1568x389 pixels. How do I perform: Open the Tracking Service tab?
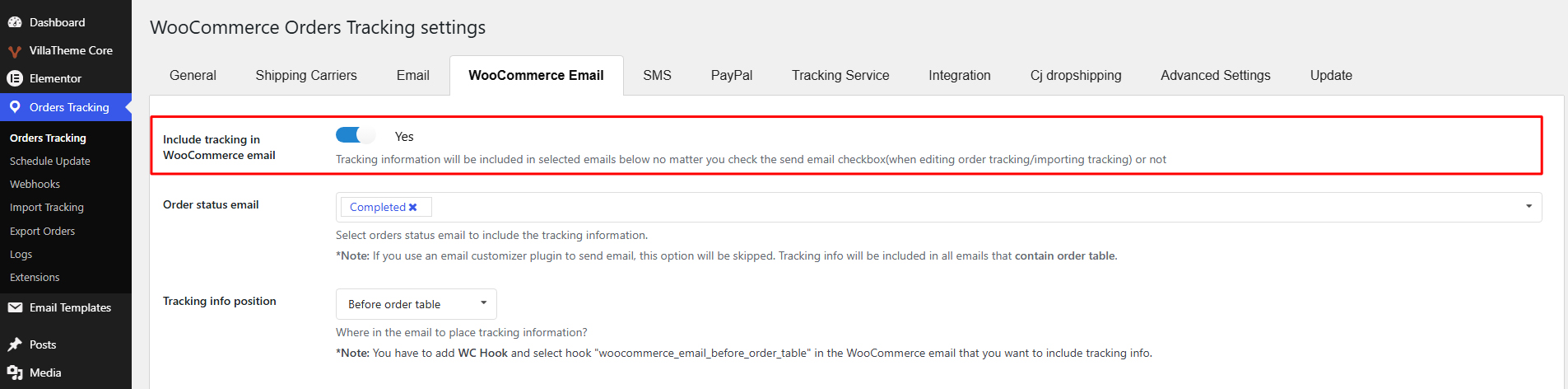pyautogui.click(x=840, y=75)
